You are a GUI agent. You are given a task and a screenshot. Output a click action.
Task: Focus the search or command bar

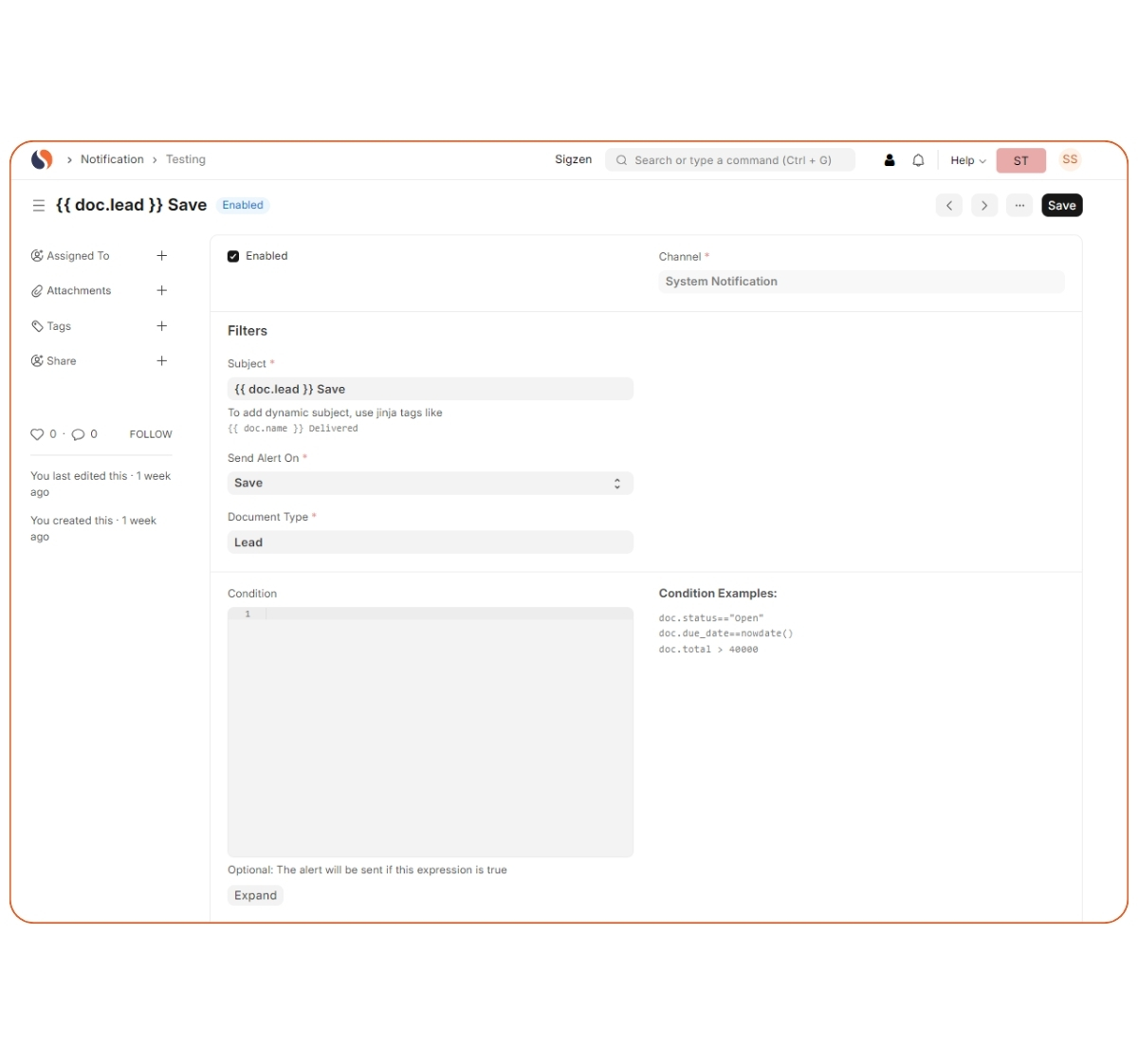(730, 160)
